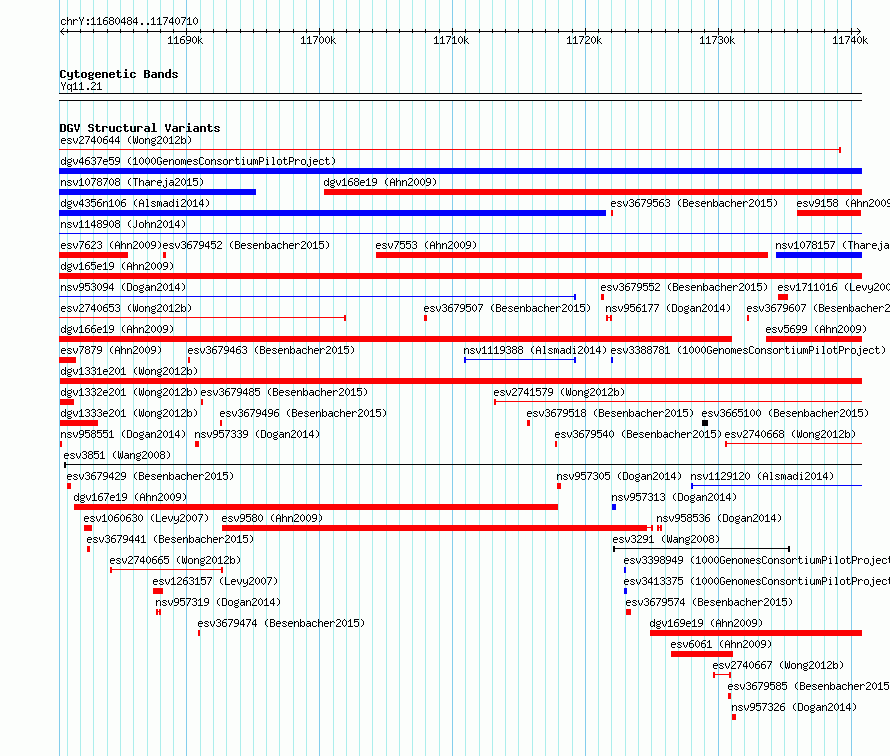Open esv3679463 (Besenbacher2015) label

271,350
